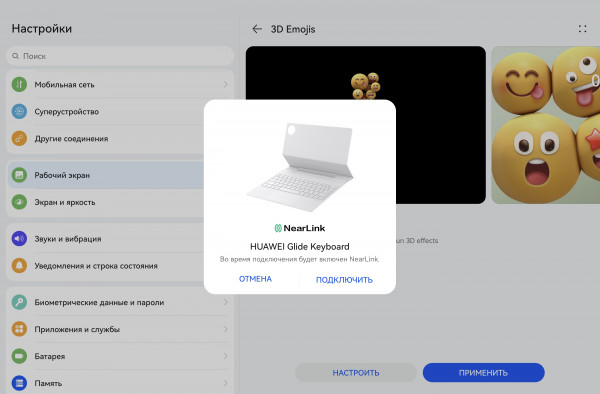
Task: Click the Уведомления bell icon
Action: tap(19, 265)
